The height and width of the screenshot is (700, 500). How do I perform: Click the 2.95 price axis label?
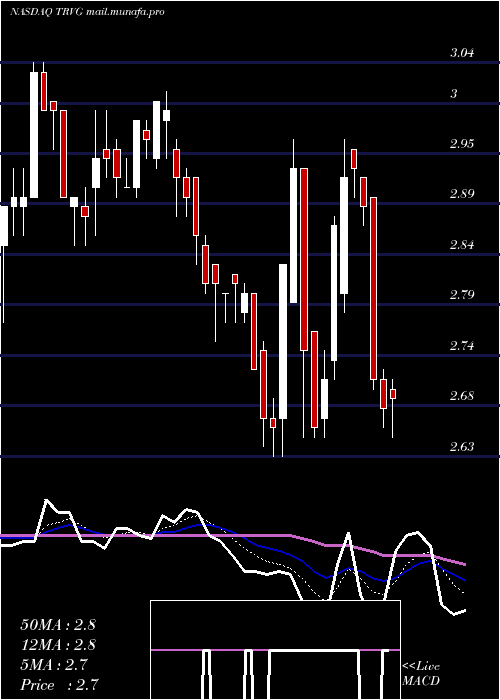point(462,144)
